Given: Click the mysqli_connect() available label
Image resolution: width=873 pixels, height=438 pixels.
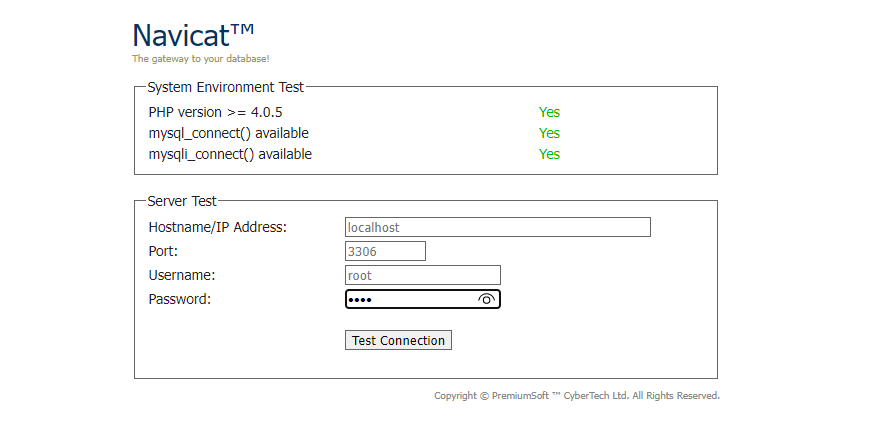Looking at the screenshot, I should click(x=230, y=154).
